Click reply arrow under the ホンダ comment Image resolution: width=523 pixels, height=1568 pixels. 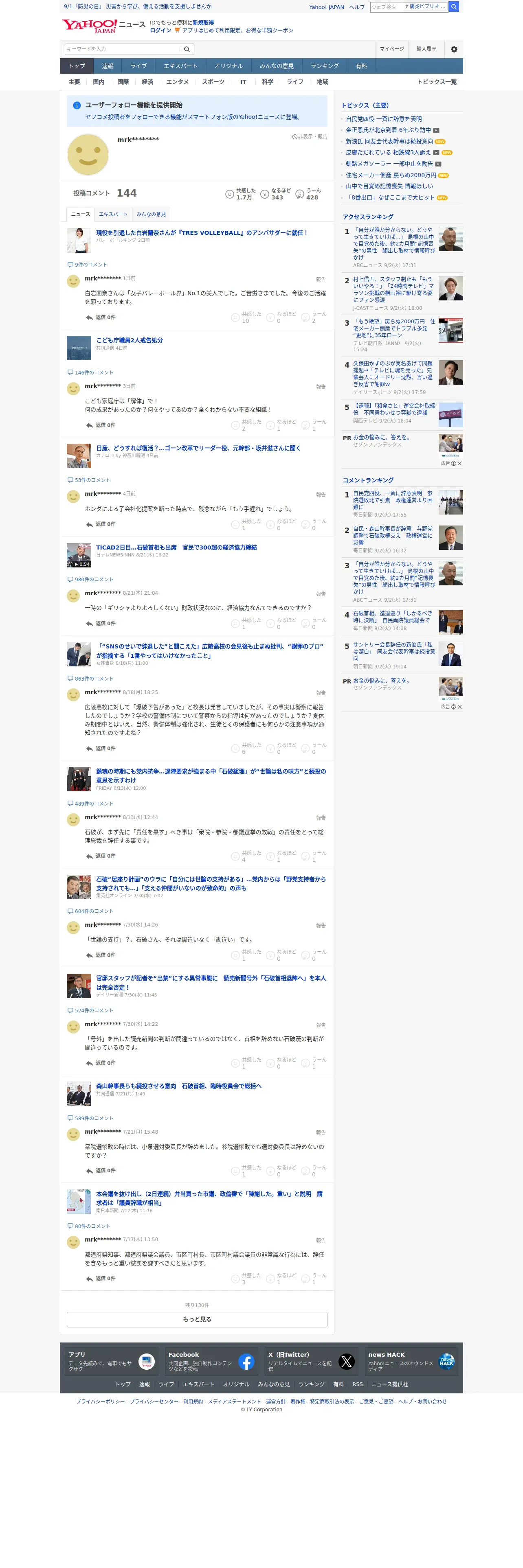(90, 524)
